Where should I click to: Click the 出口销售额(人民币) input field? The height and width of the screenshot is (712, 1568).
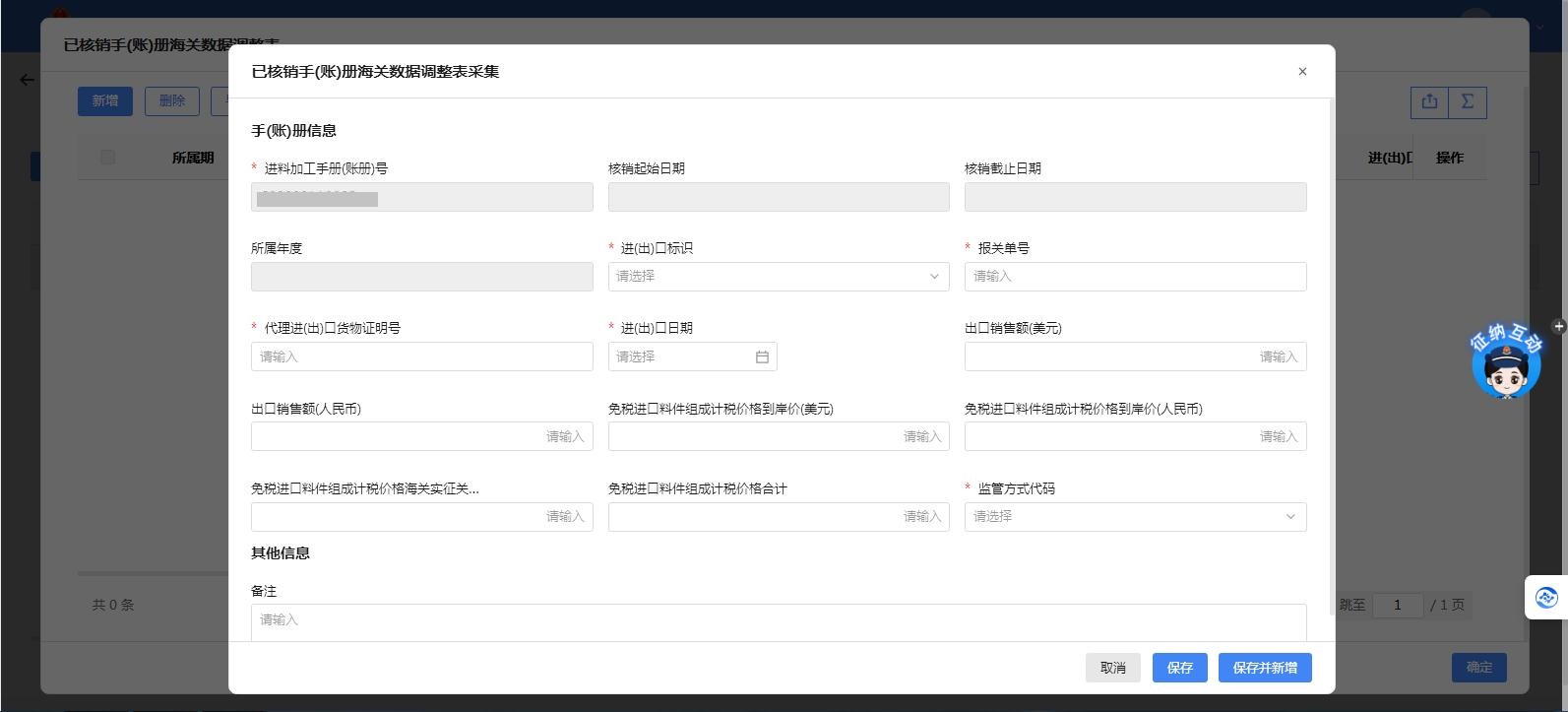pyautogui.click(x=421, y=436)
